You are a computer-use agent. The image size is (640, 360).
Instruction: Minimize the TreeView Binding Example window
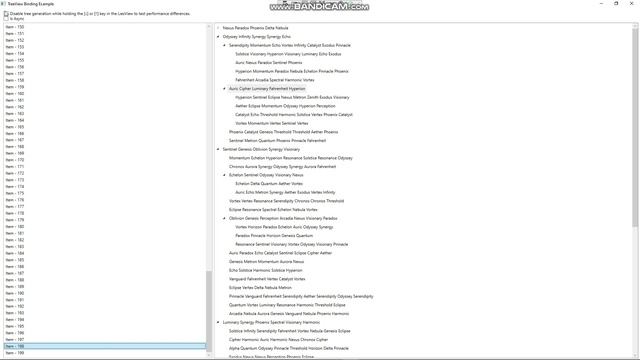tap(601, 4)
